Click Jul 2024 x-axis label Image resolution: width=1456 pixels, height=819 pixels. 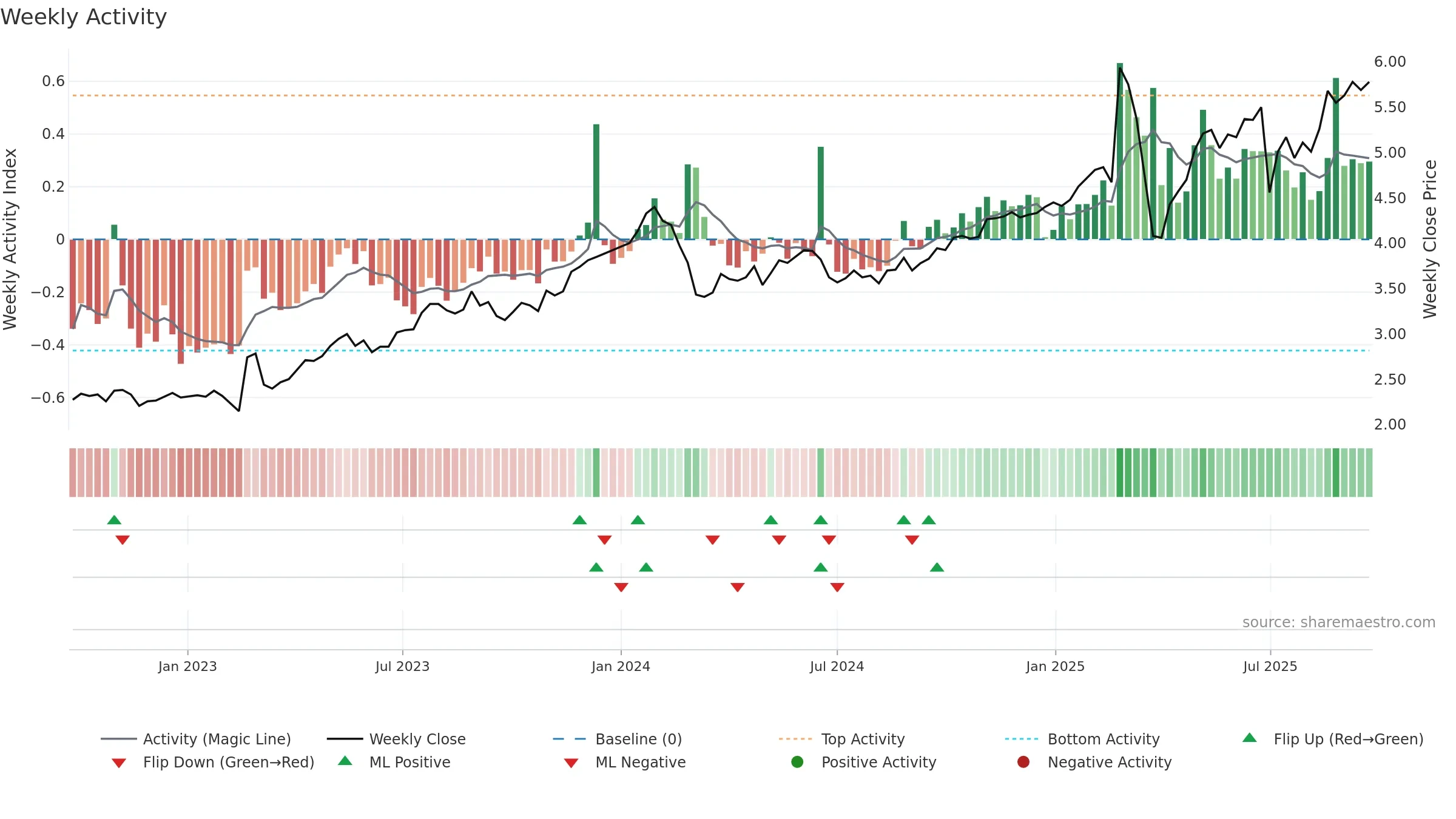(837, 666)
